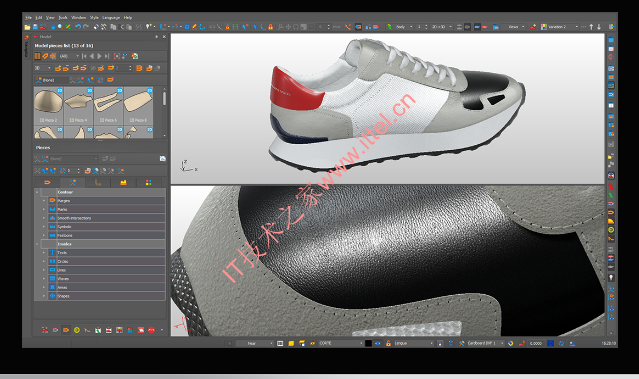Select the Texts tree row
Image resolution: width=639 pixels, height=379 pixels.
click(106, 253)
